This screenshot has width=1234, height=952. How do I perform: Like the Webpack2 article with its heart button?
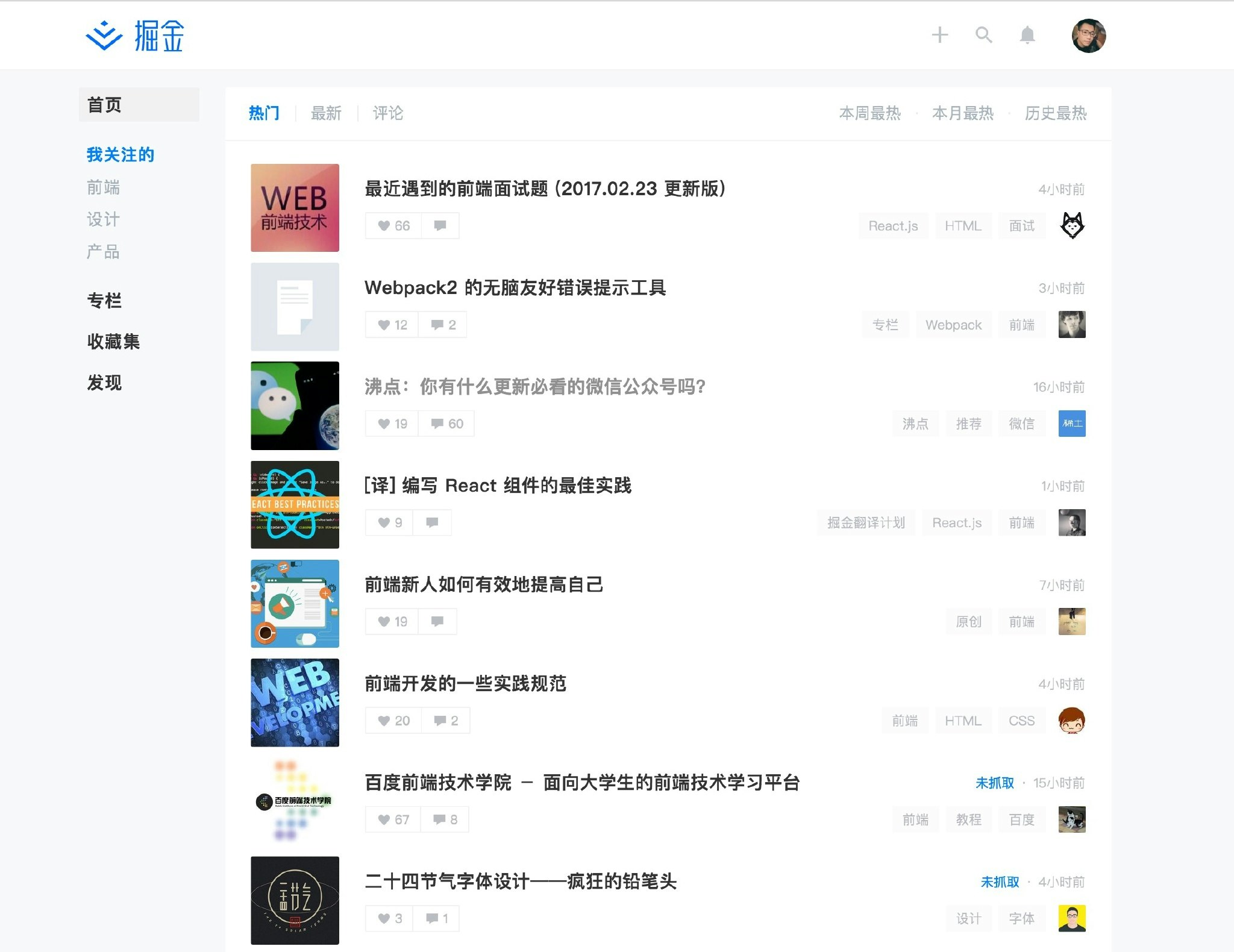pyautogui.click(x=392, y=325)
